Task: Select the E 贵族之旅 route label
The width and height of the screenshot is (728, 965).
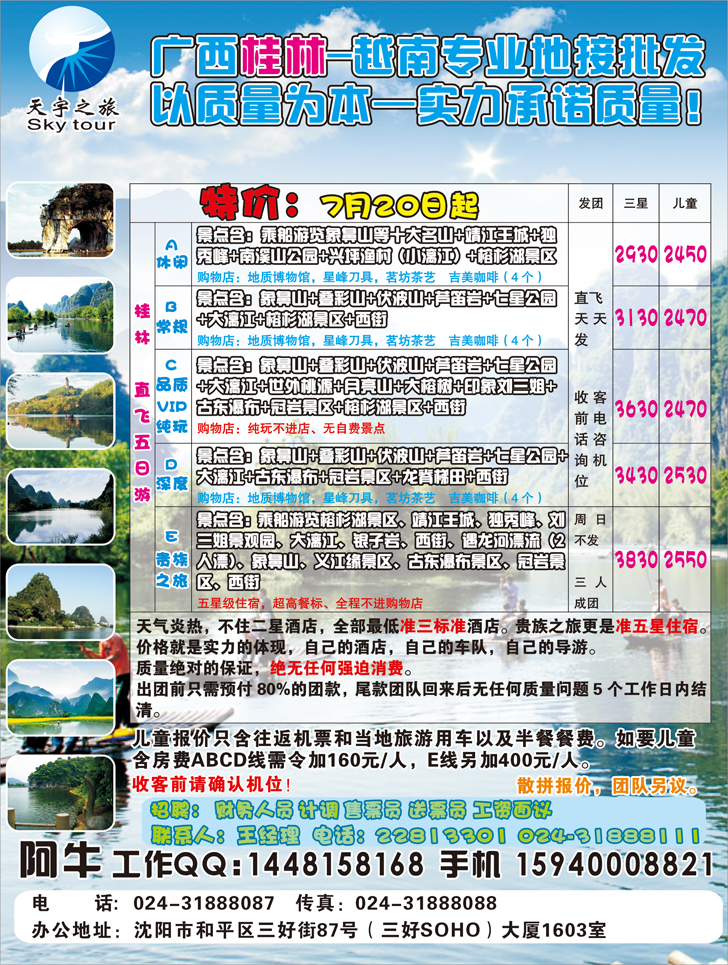Action: click(172, 559)
